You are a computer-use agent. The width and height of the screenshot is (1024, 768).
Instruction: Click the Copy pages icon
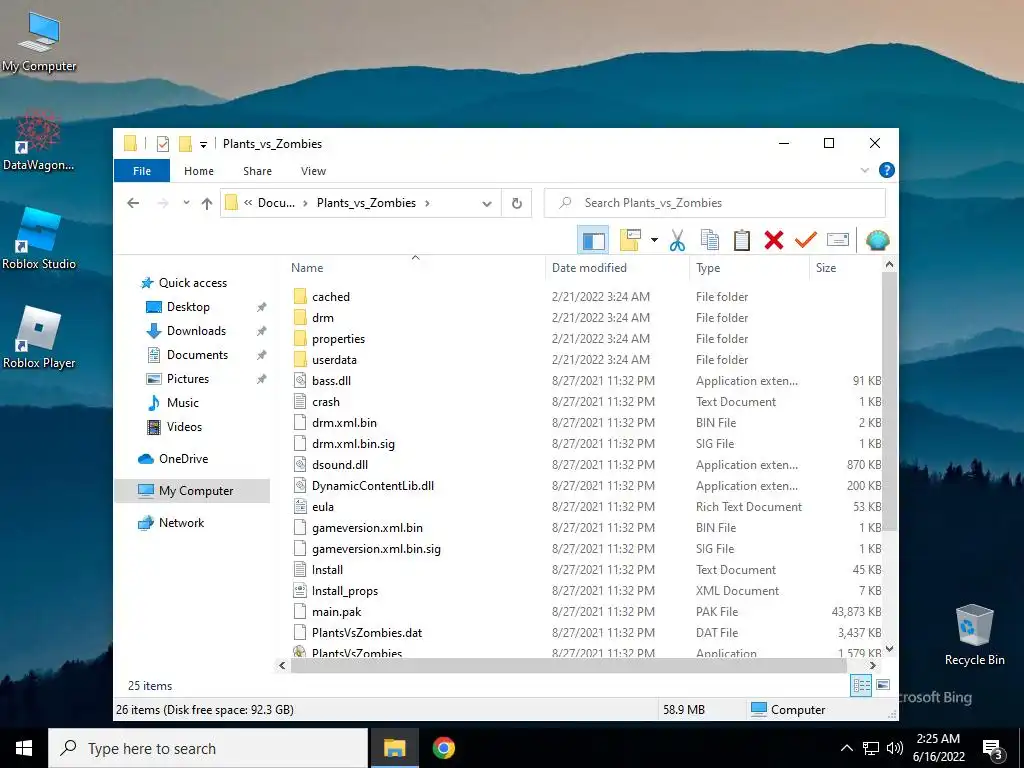(709, 240)
